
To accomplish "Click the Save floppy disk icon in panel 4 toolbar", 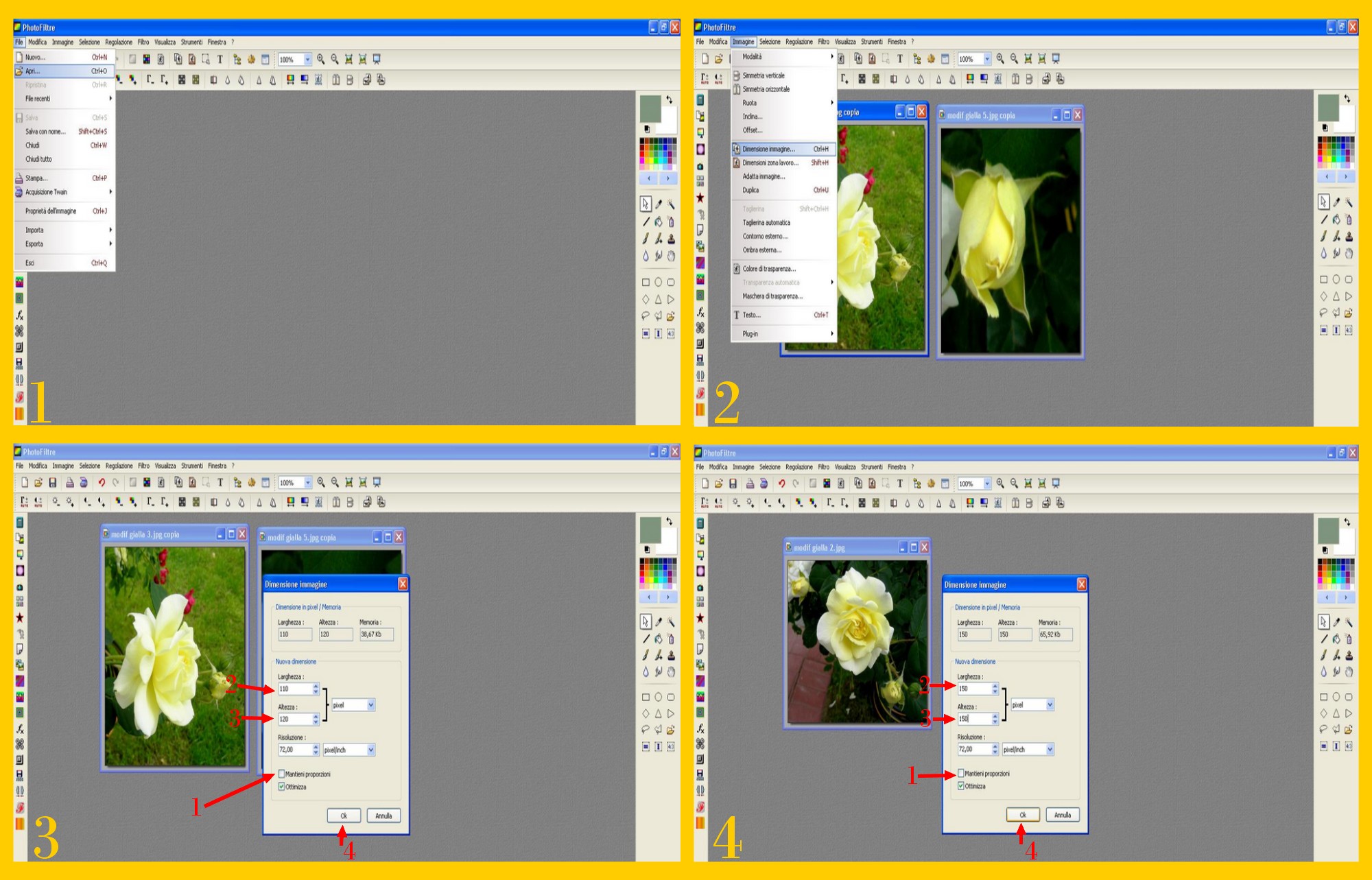I will click(733, 484).
